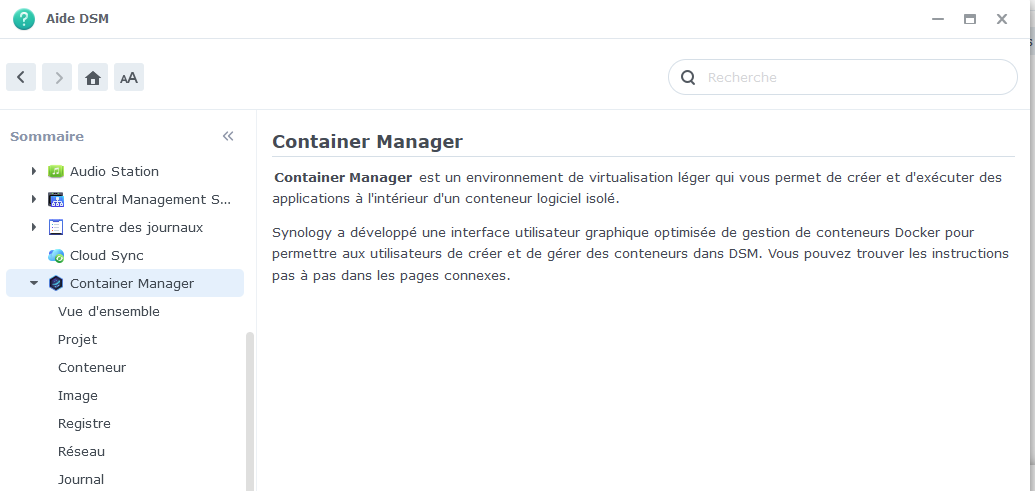Open the help home page
Viewport: 1035px width, 491px height.
[x=93, y=77]
